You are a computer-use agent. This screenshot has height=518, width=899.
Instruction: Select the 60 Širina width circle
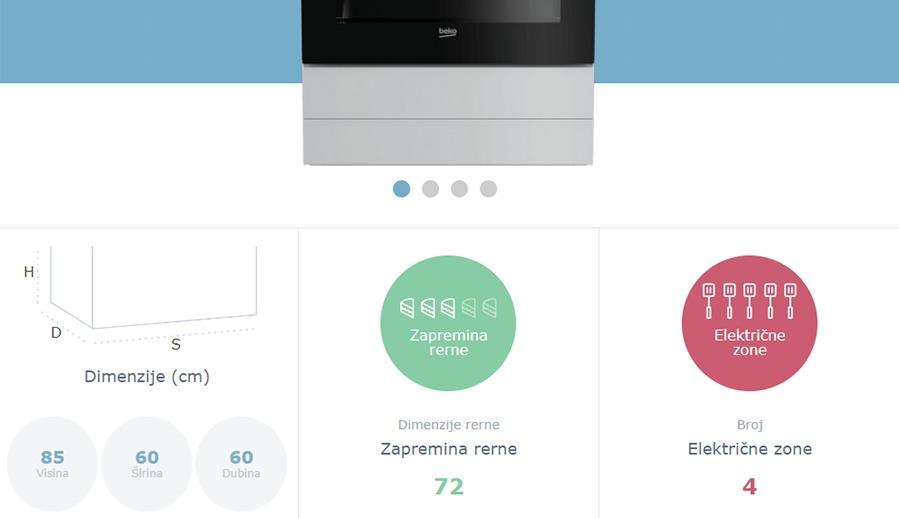pos(147,464)
